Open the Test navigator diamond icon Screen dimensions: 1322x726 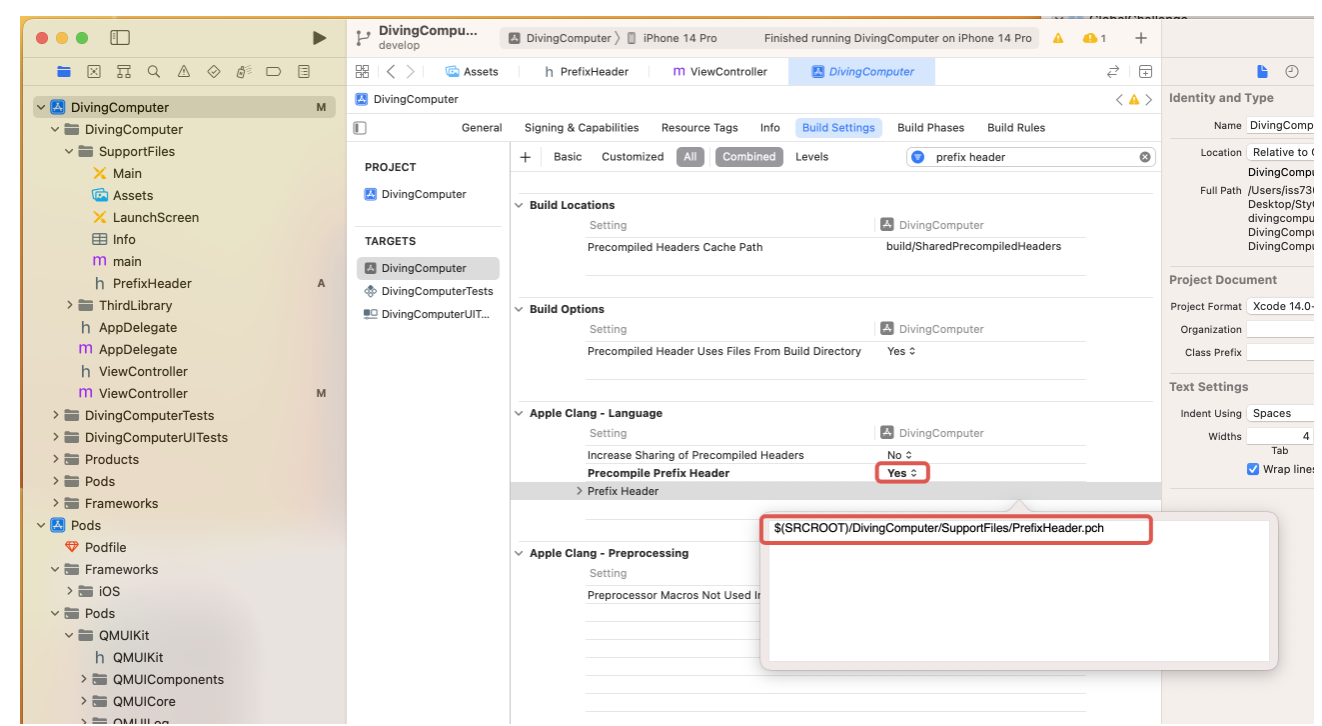[214, 72]
